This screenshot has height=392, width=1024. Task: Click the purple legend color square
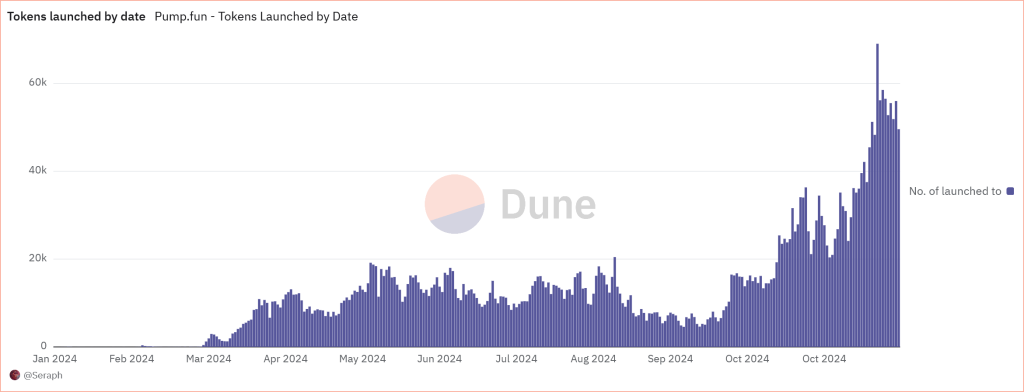[x=1010, y=191]
